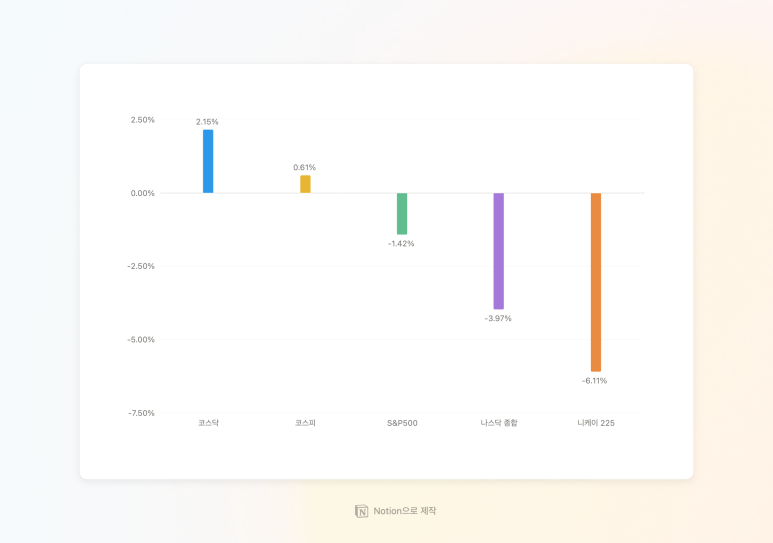Click the -3.97% value label
The height and width of the screenshot is (543, 773).
point(498,319)
